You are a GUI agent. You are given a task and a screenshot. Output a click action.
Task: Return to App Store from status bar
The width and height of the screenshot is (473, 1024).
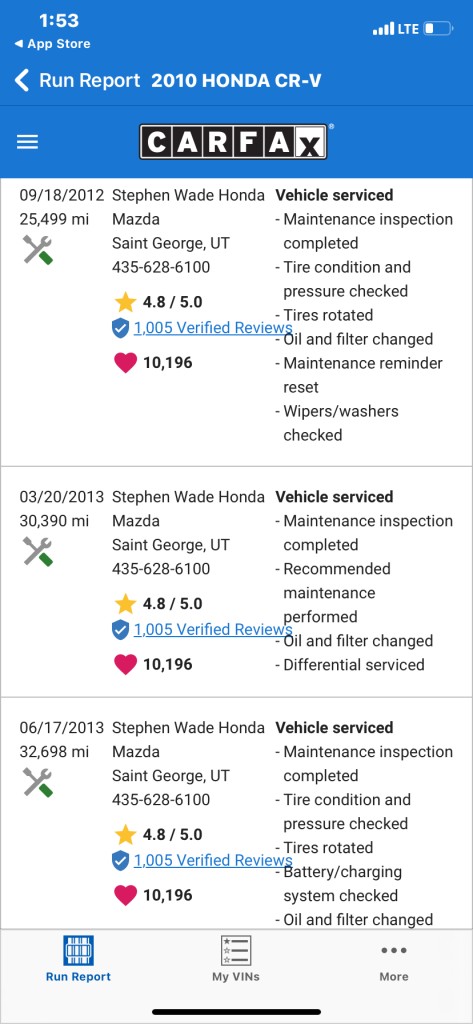coord(52,44)
